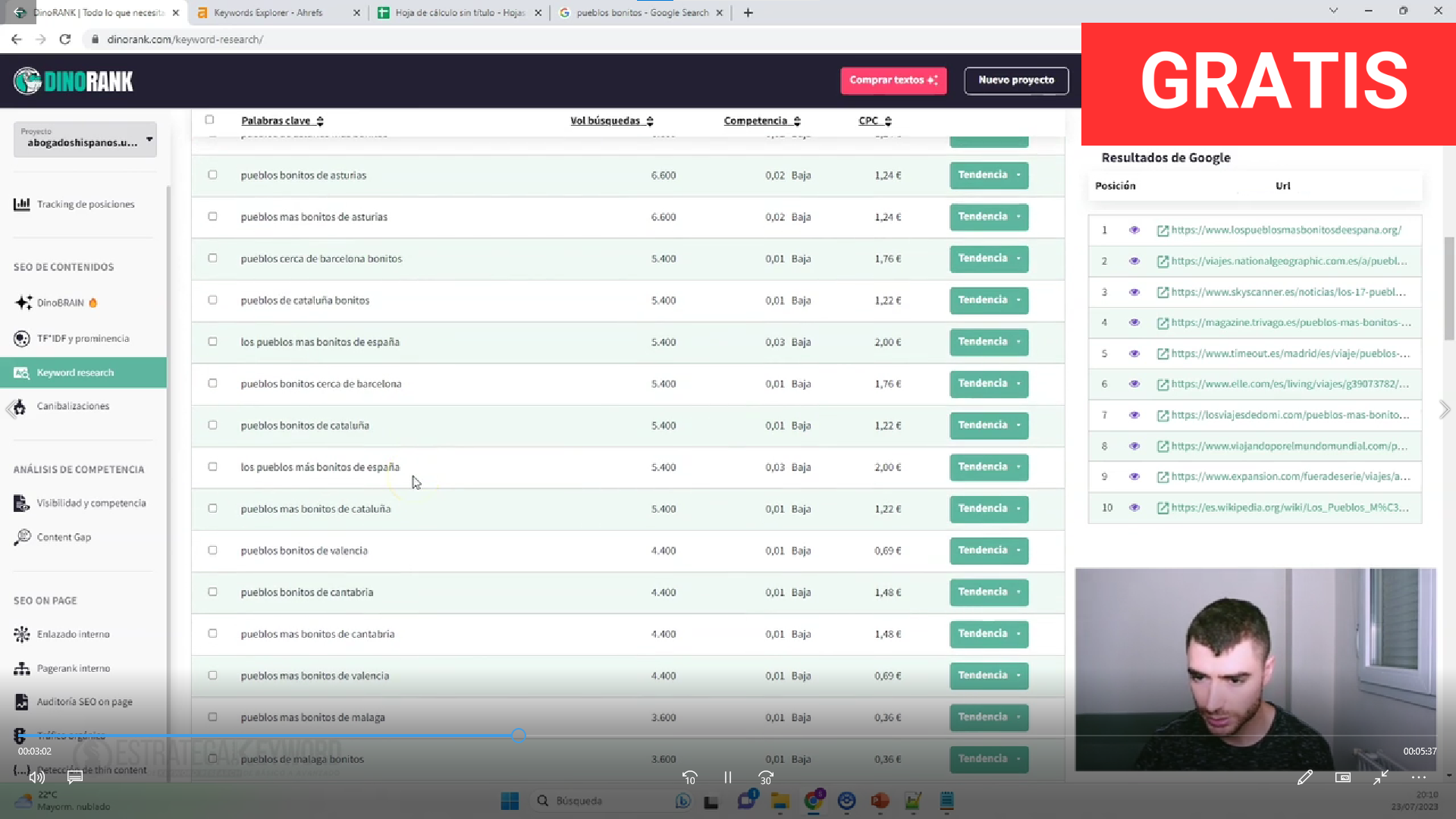Check row pueblos bonitos de valencia
The image size is (1456, 819).
click(212, 550)
